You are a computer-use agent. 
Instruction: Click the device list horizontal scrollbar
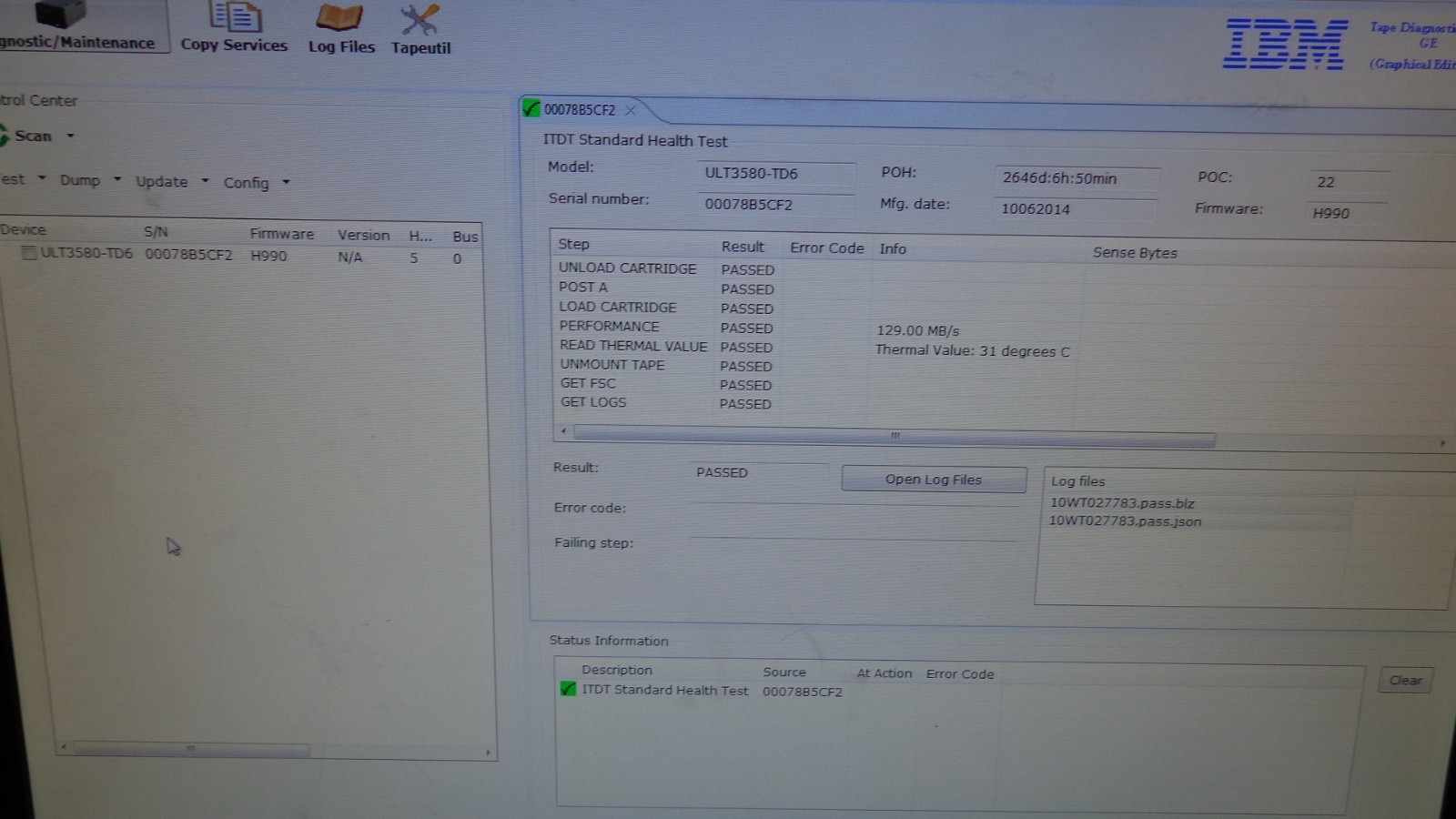pos(191,749)
